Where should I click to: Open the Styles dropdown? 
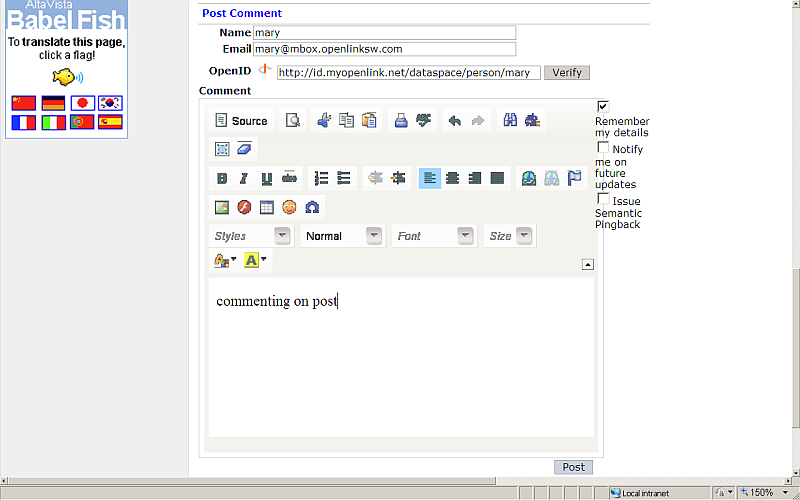252,236
